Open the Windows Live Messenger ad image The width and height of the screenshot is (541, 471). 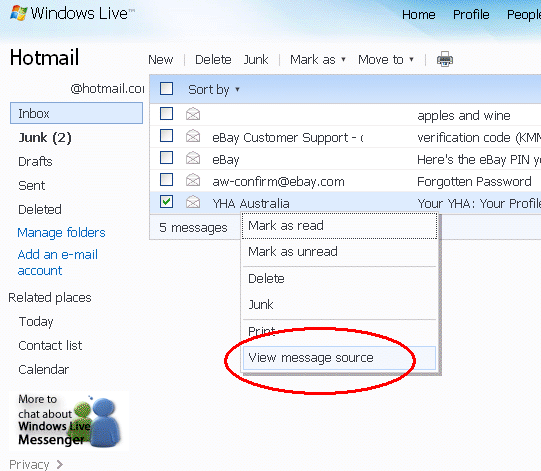coord(69,421)
